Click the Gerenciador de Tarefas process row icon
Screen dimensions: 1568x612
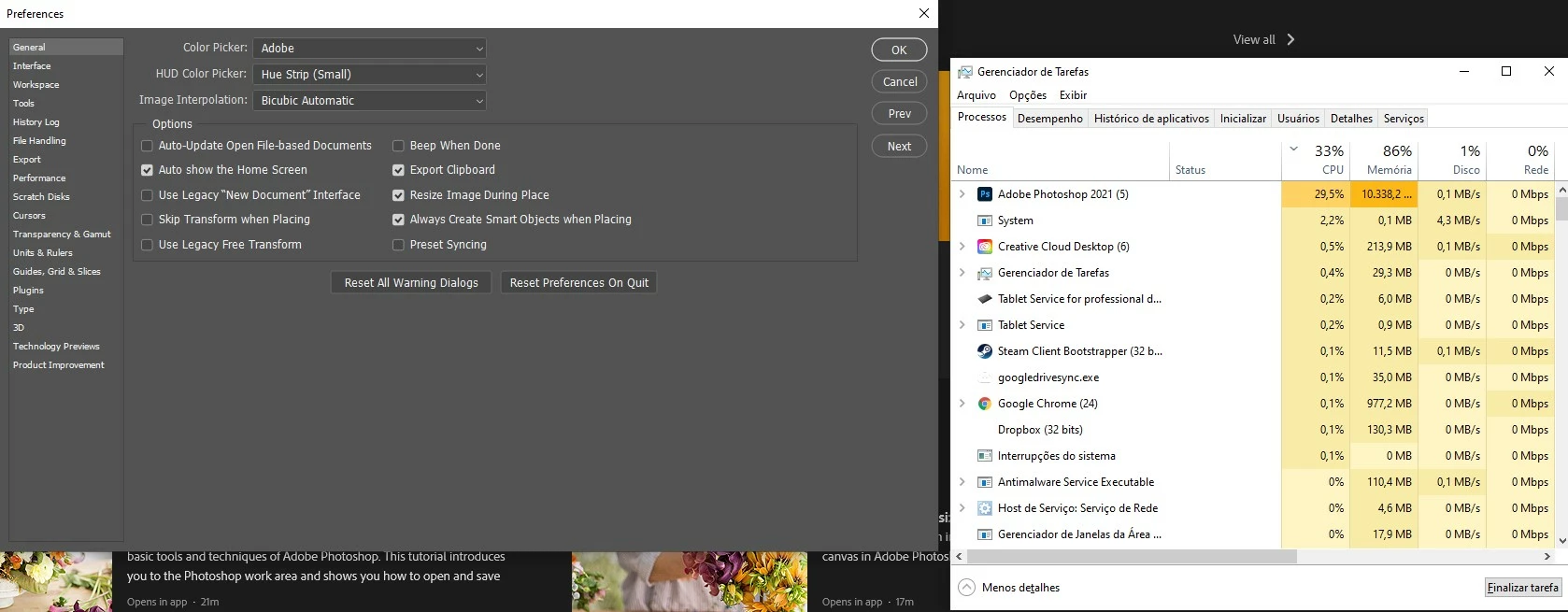tap(984, 273)
